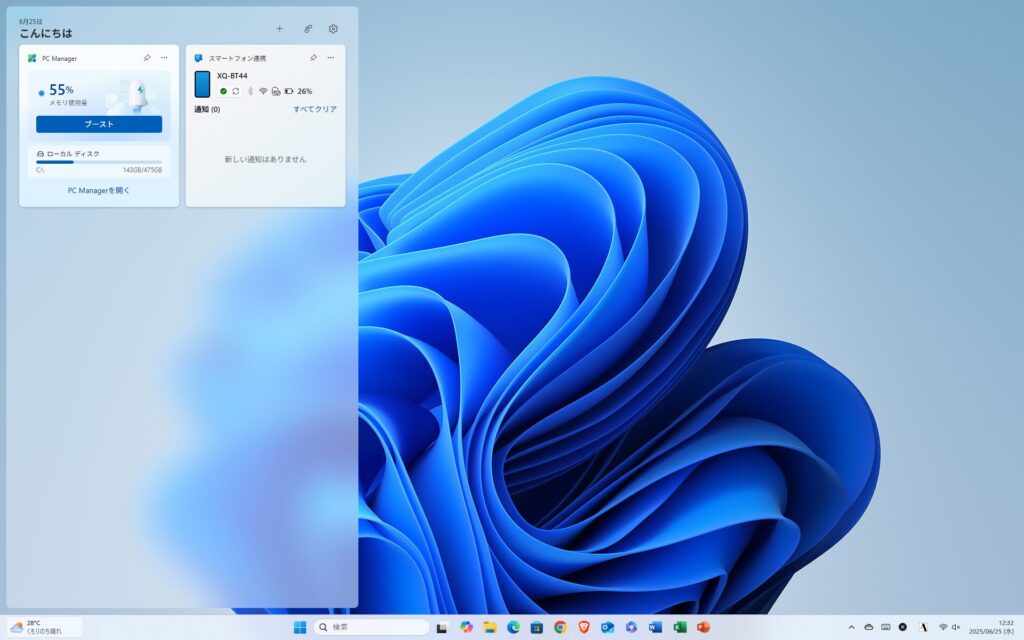Click the XQ-BT44 device name
The width and height of the screenshot is (1024, 640).
tap(232, 76)
